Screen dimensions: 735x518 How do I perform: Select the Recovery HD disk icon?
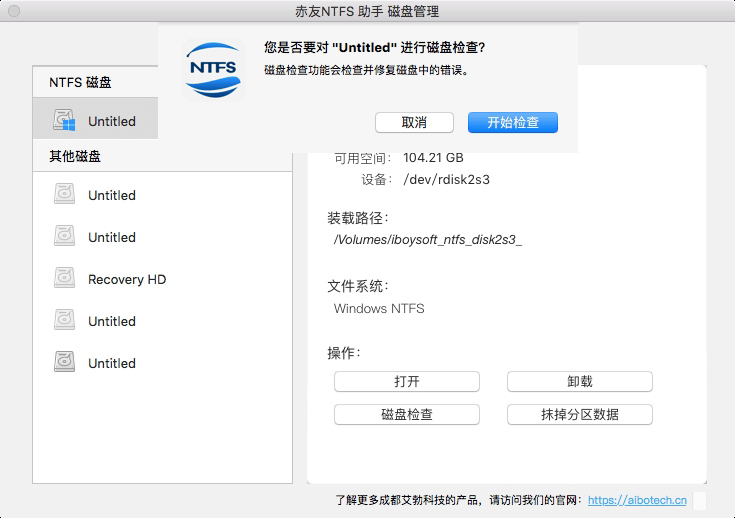[x=64, y=278]
